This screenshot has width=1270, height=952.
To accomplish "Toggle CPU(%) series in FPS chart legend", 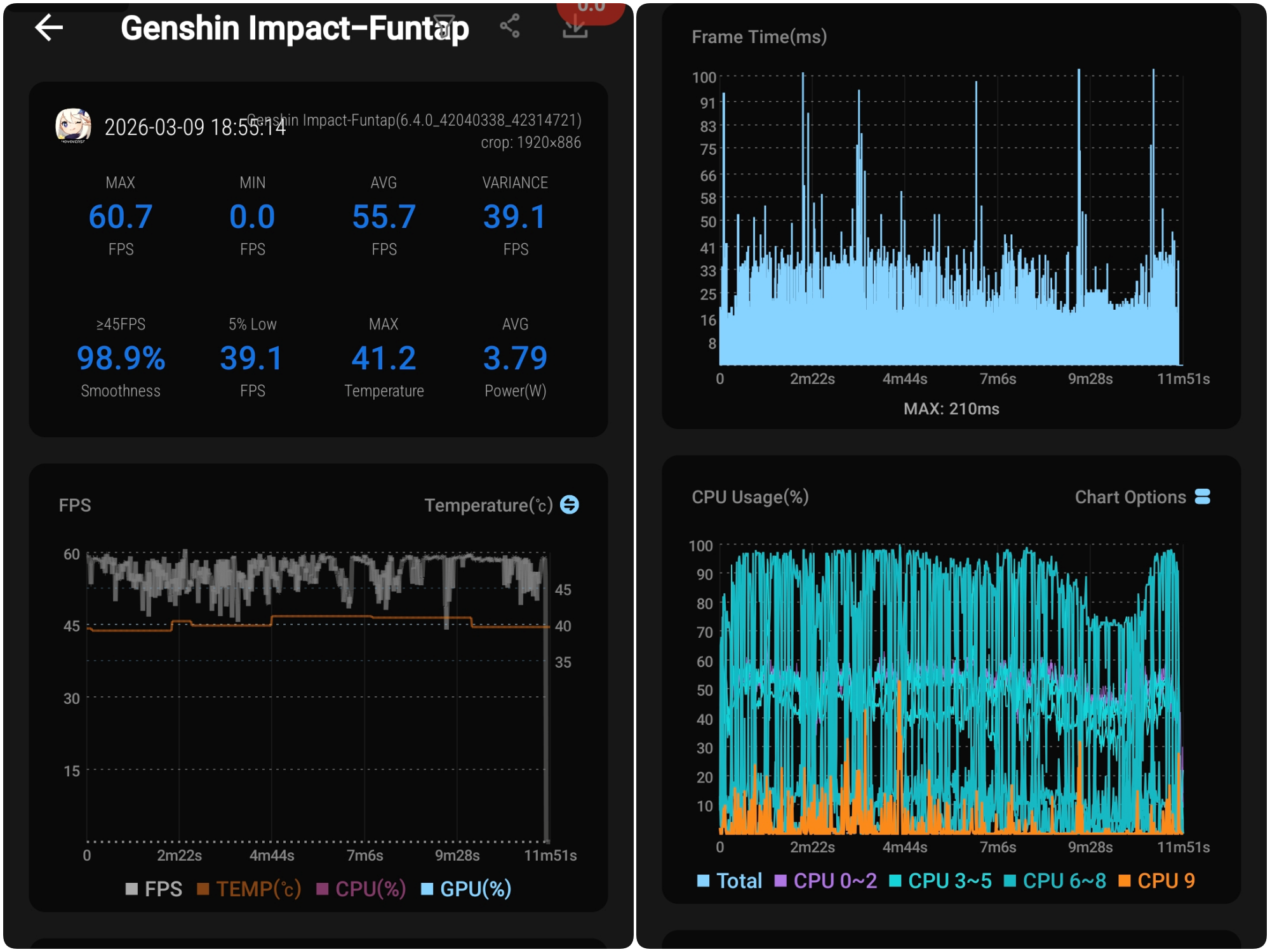I will coord(361,889).
